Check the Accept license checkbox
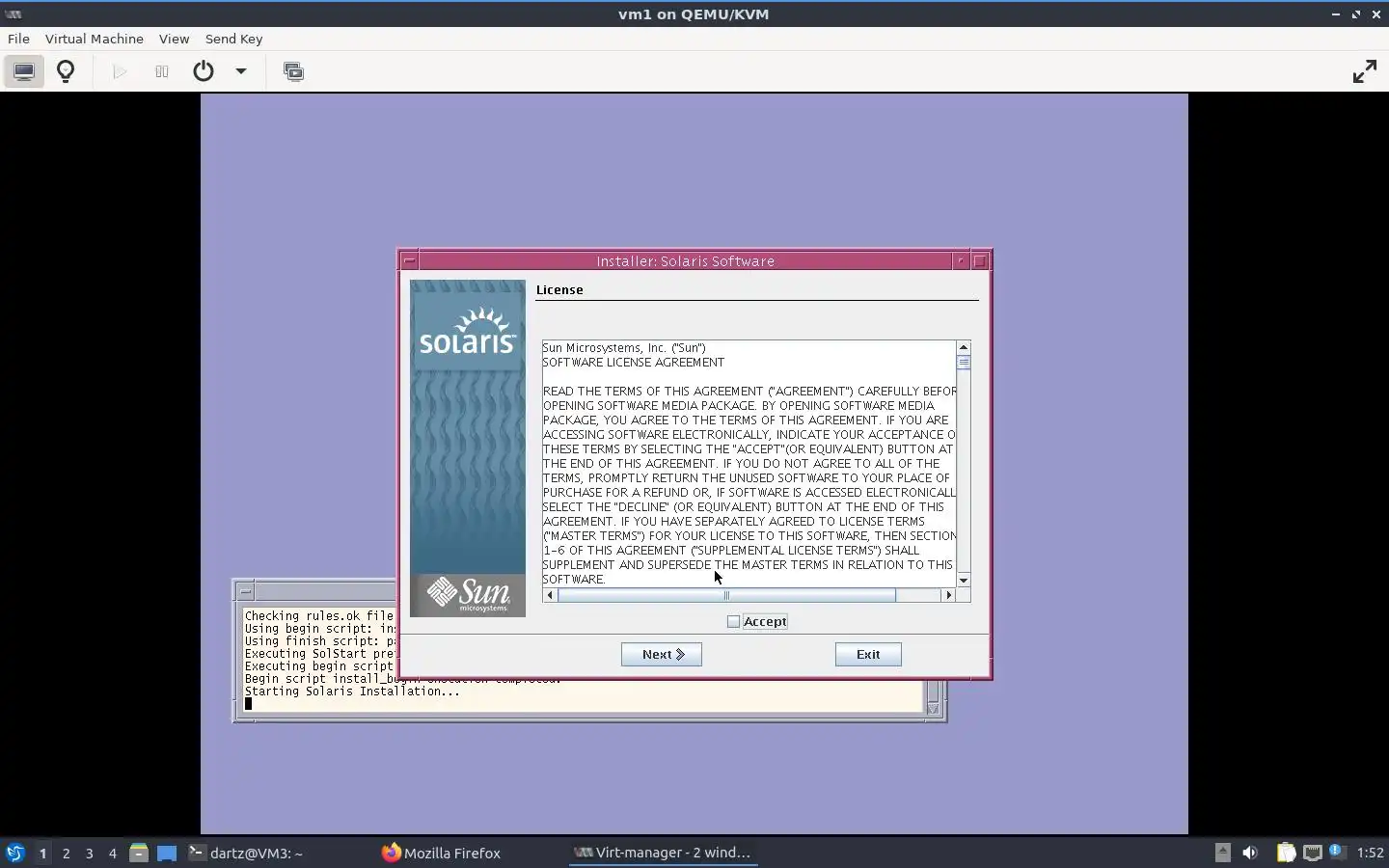The image size is (1389, 868). pyautogui.click(x=733, y=622)
